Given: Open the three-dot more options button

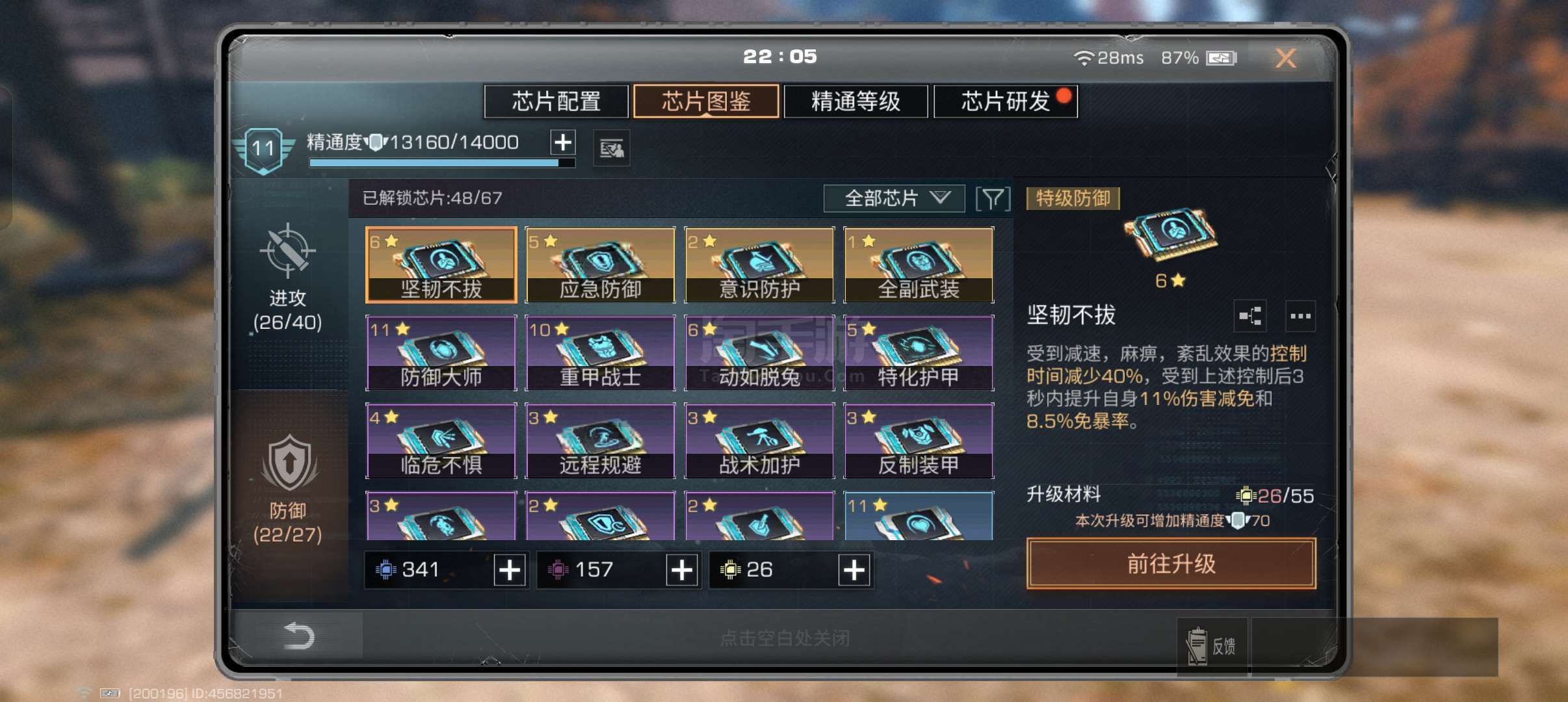Looking at the screenshot, I should pos(1300,317).
